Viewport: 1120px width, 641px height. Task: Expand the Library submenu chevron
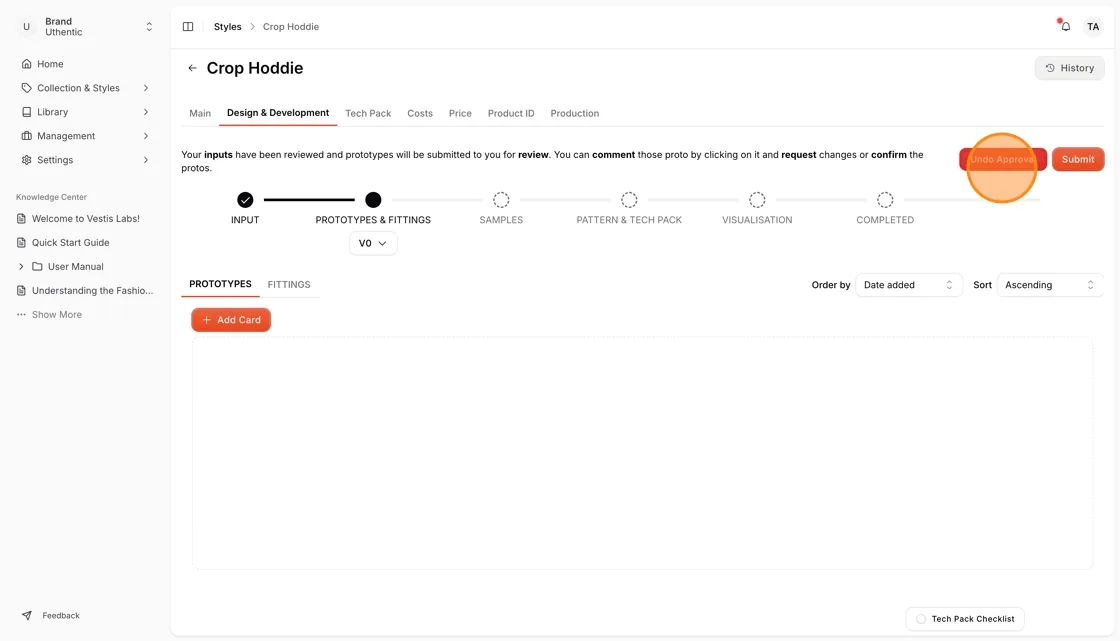pos(146,111)
